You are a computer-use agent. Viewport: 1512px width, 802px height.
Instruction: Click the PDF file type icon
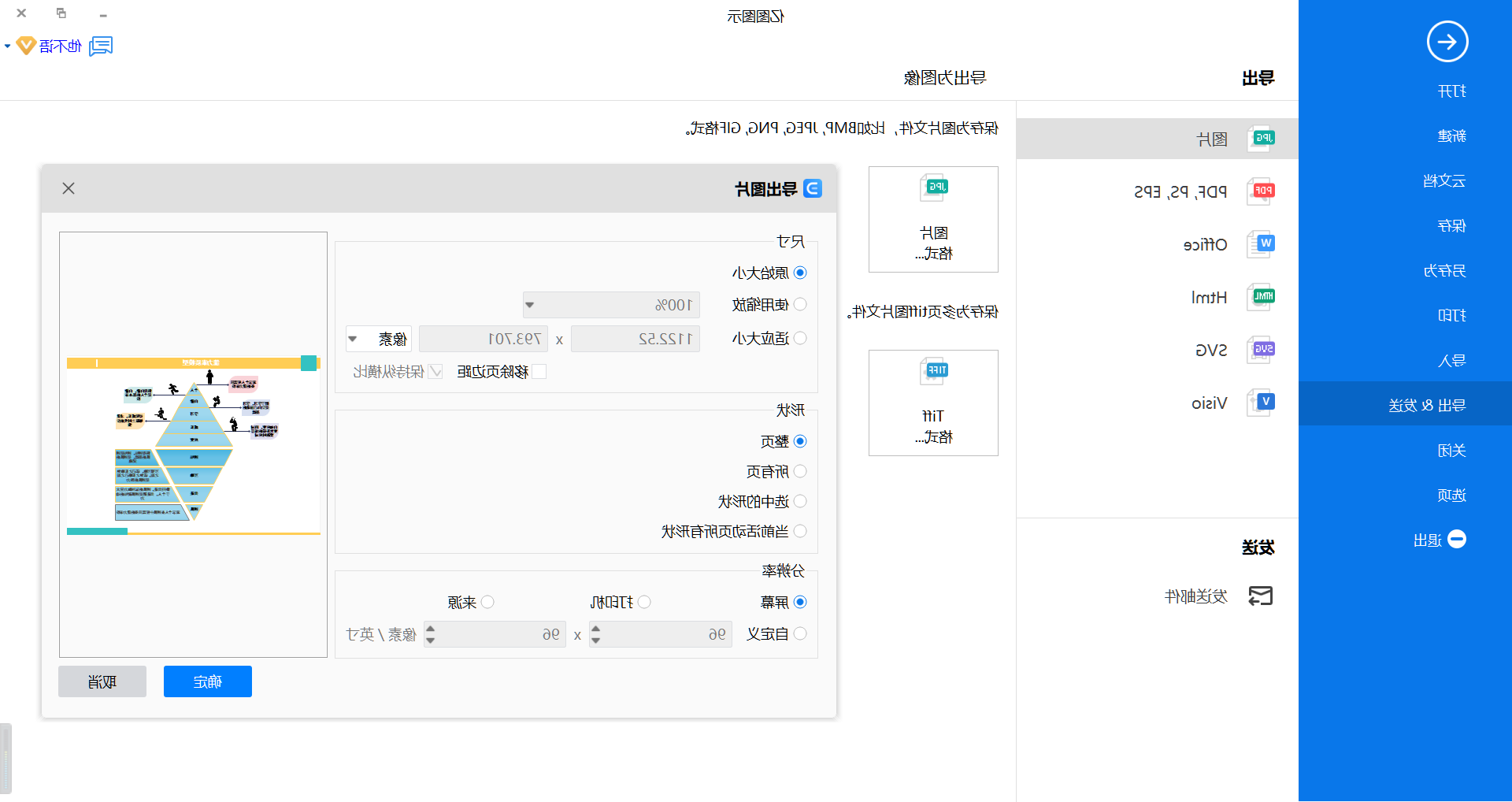(x=1261, y=191)
